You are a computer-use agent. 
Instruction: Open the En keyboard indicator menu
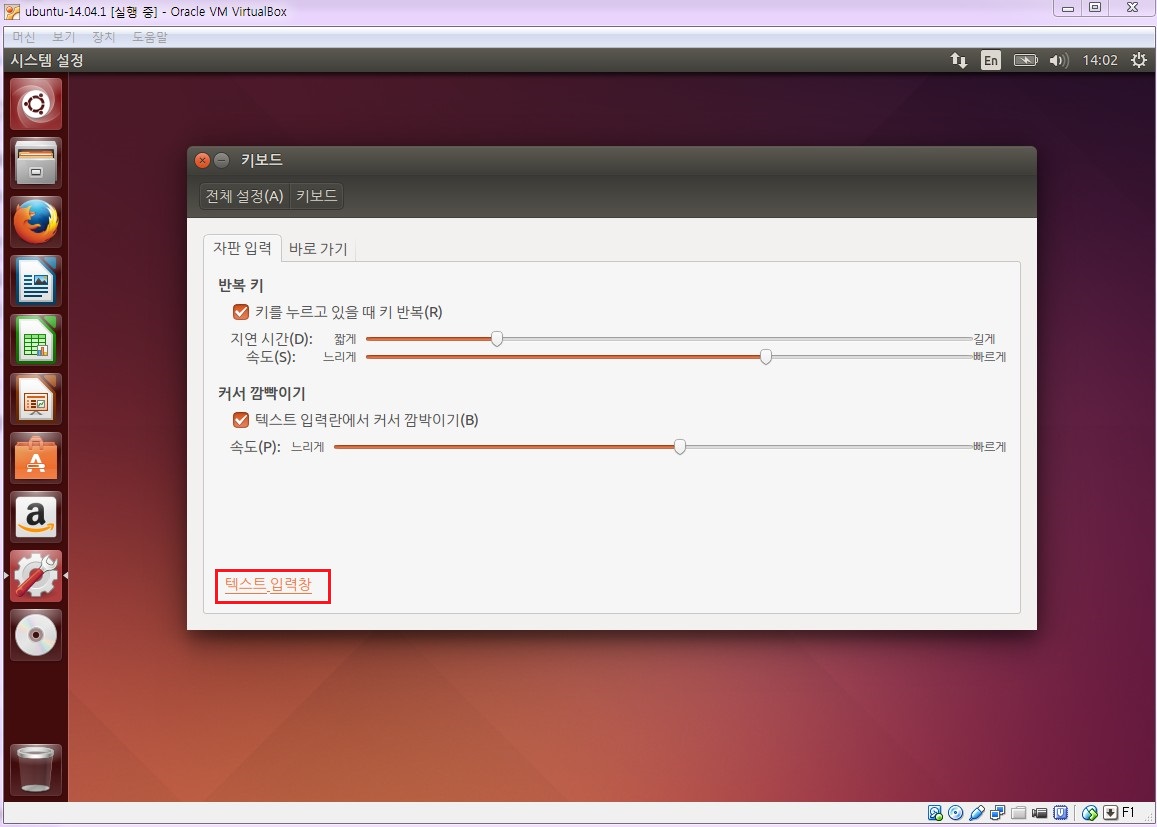click(x=990, y=60)
